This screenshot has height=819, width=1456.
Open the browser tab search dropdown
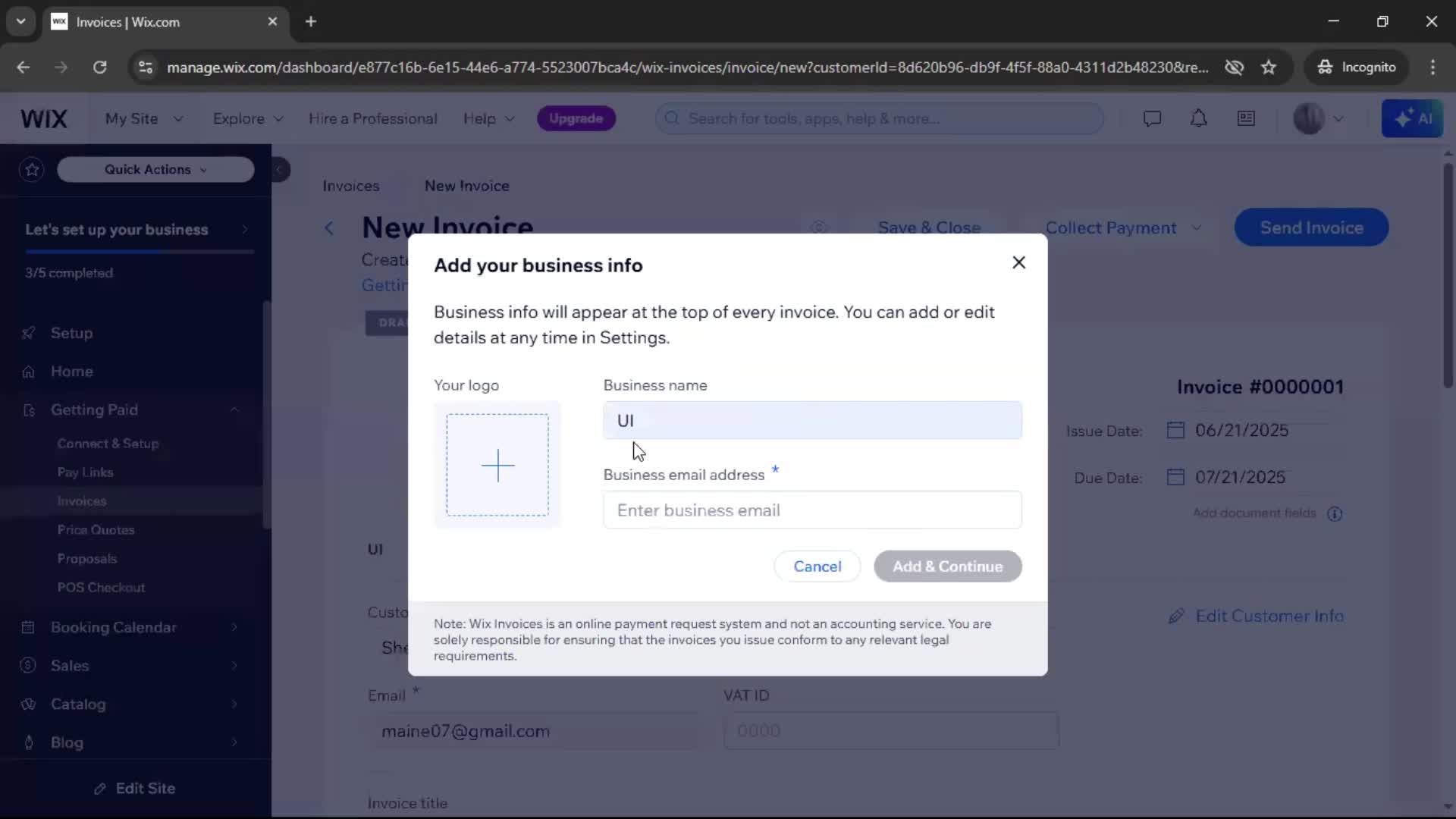click(x=21, y=22)
